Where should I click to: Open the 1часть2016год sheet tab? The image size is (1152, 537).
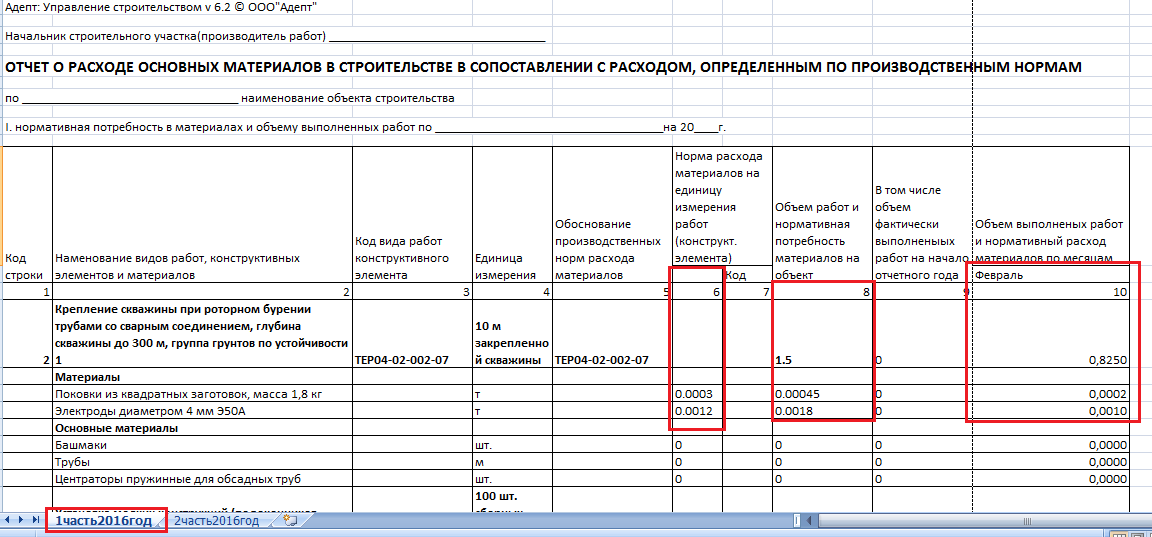pos(104,521)
